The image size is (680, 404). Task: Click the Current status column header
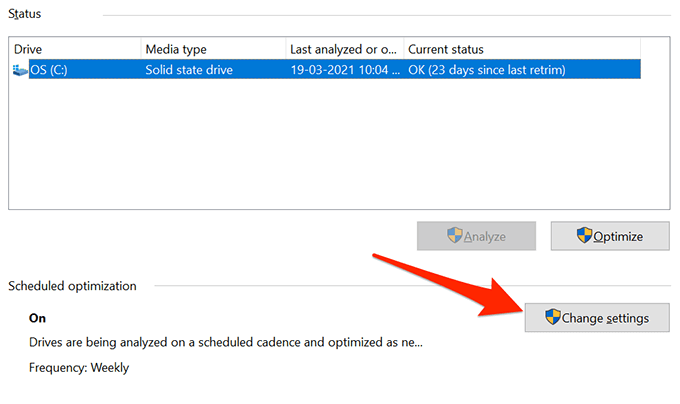pyautogui.click(x=520, y=49)
